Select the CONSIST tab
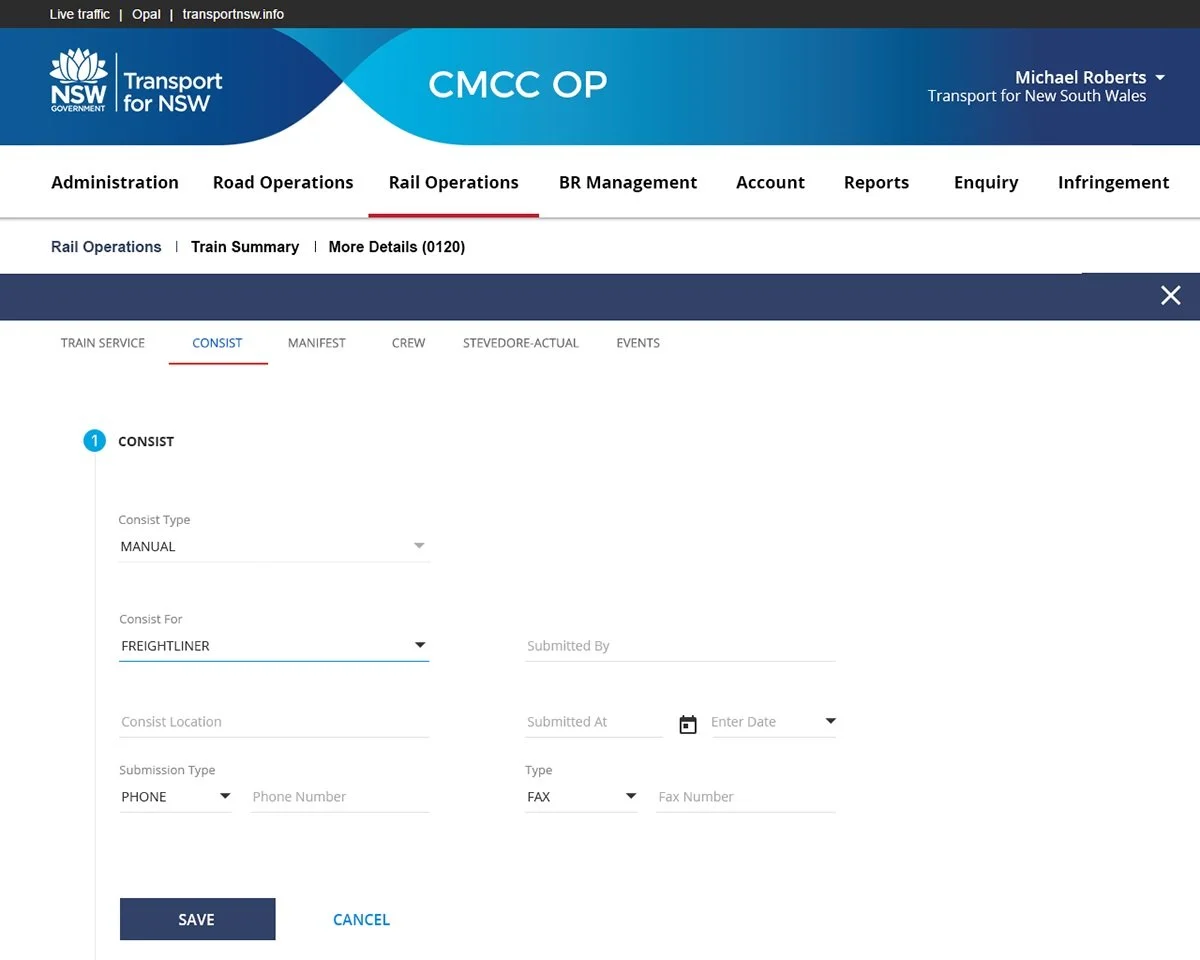 tap(218, 343)
